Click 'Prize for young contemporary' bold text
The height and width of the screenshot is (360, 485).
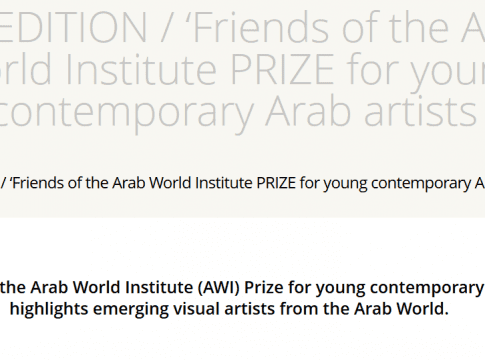(364, 288)
